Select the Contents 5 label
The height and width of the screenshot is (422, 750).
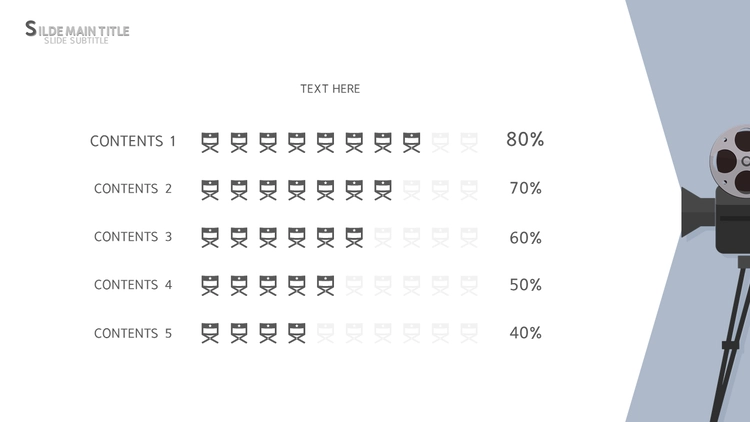133,333
